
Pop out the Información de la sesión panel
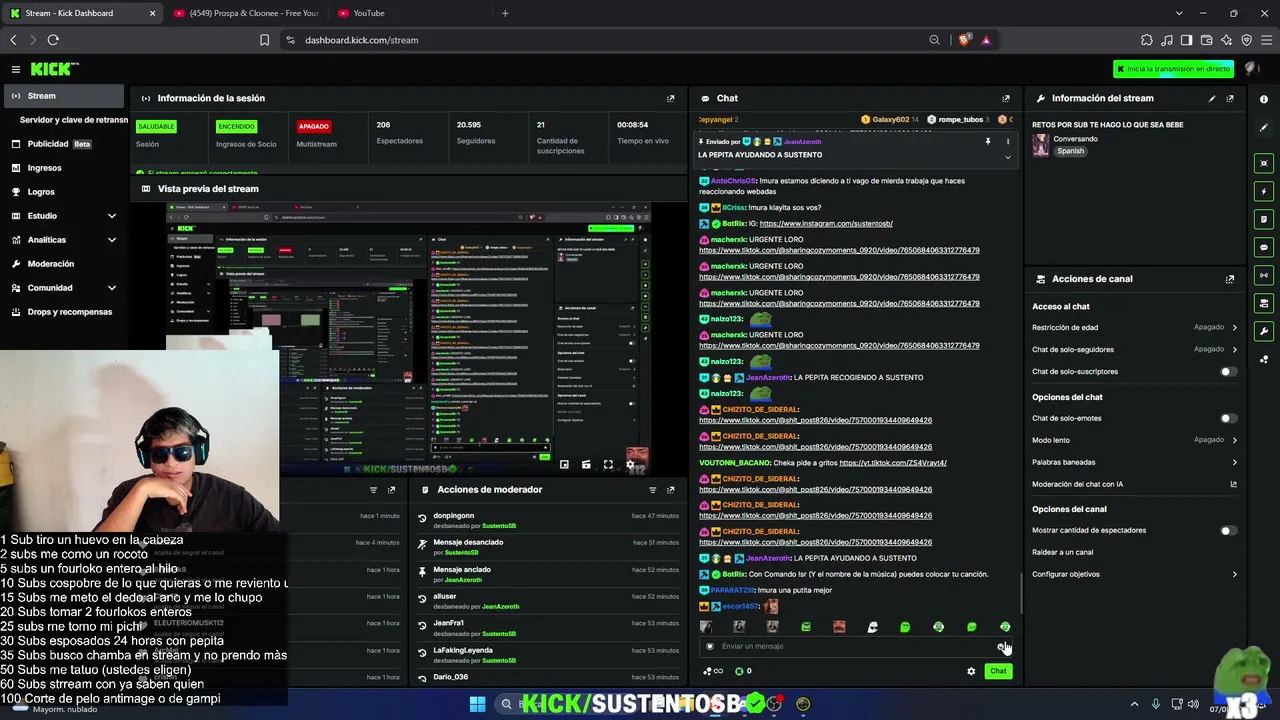coord(670,98)
